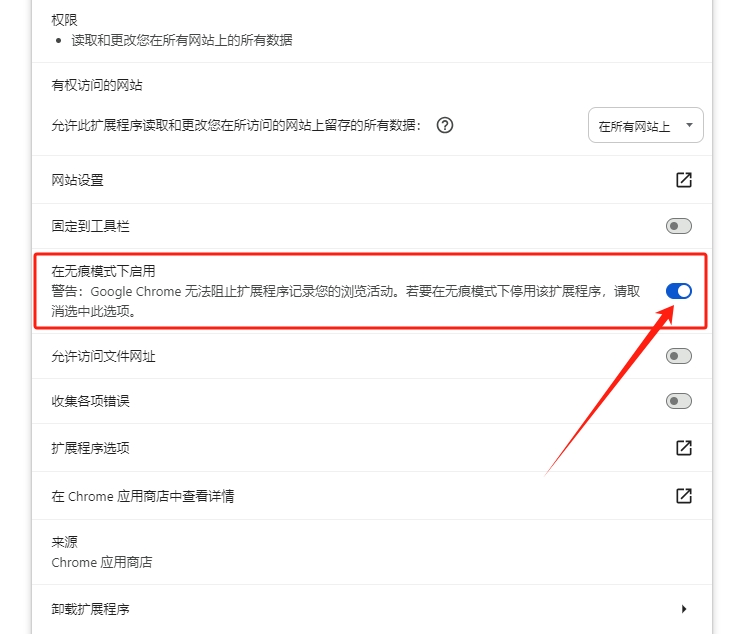The image size is (750, 634).
Task: Click the 扩展程序选项 external link icon
Action: point(683,448)
